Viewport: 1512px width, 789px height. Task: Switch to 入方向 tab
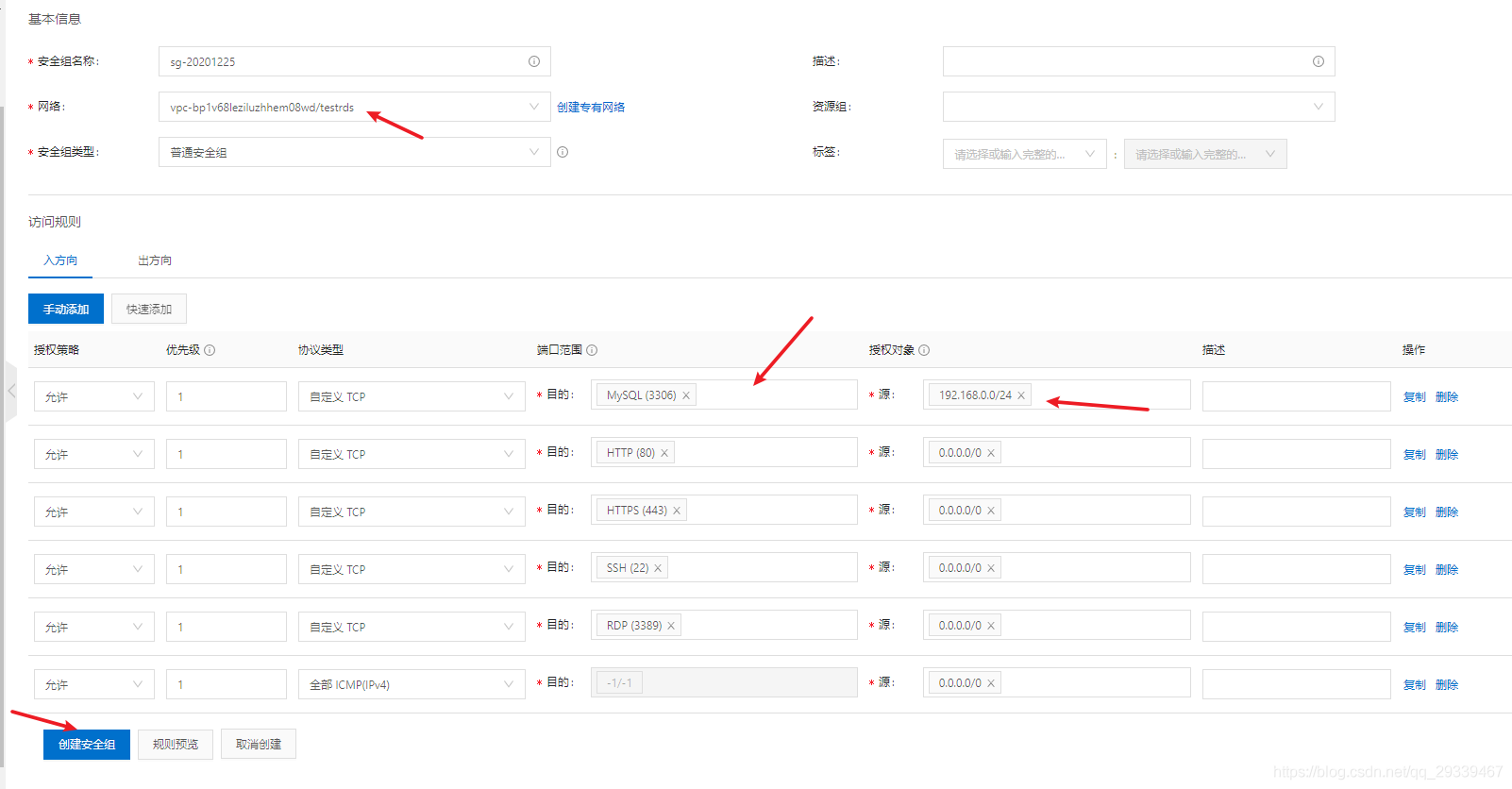coord(60,260)
